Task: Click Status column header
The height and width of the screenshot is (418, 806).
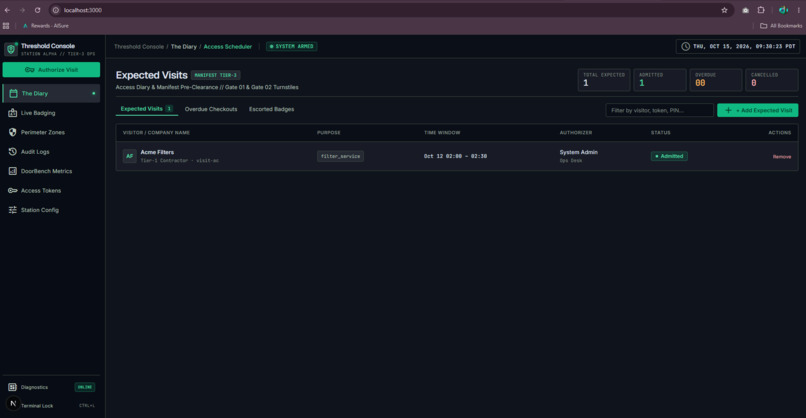Action: [x=661, y=133]
